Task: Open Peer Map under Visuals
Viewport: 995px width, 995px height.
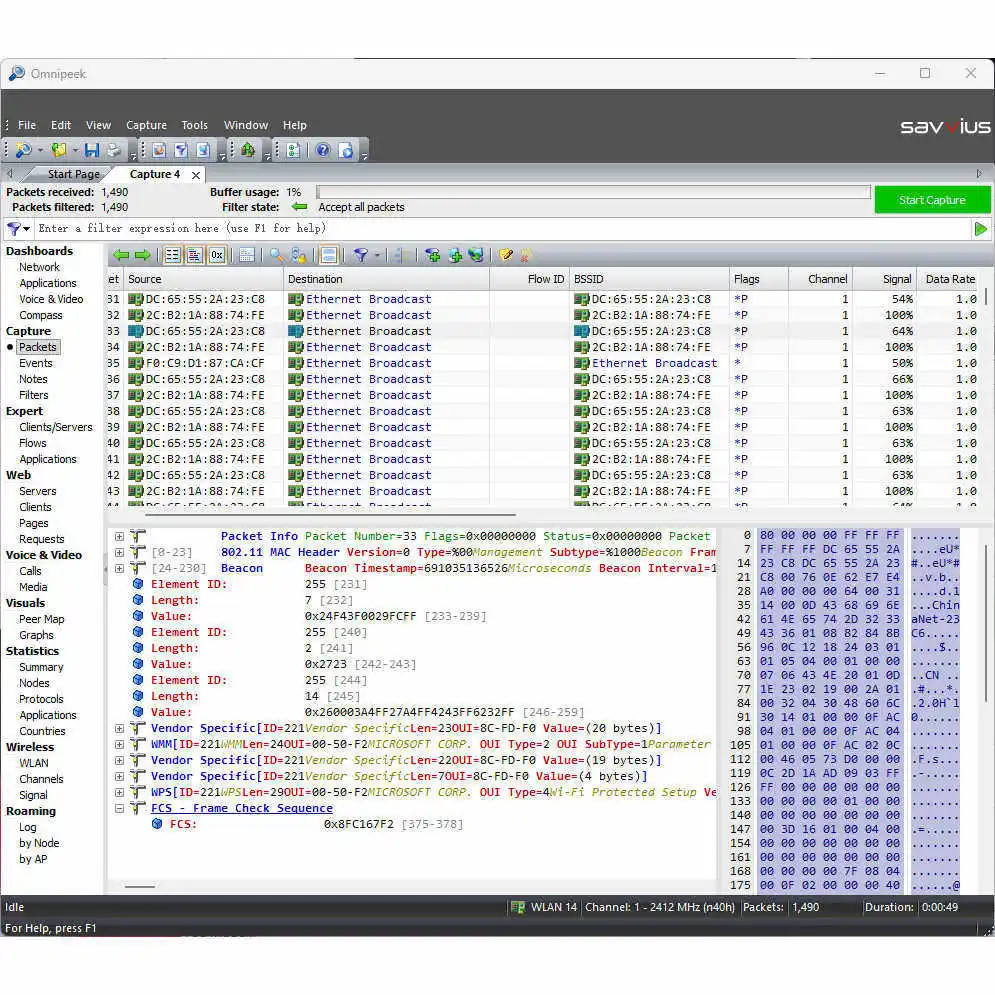Action: point(42,619)
